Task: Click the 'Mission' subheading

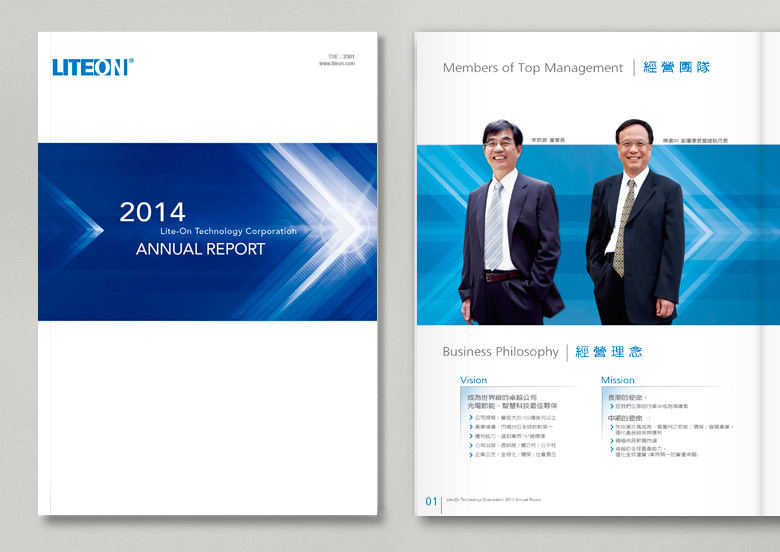Action: [x=618, y=380]
